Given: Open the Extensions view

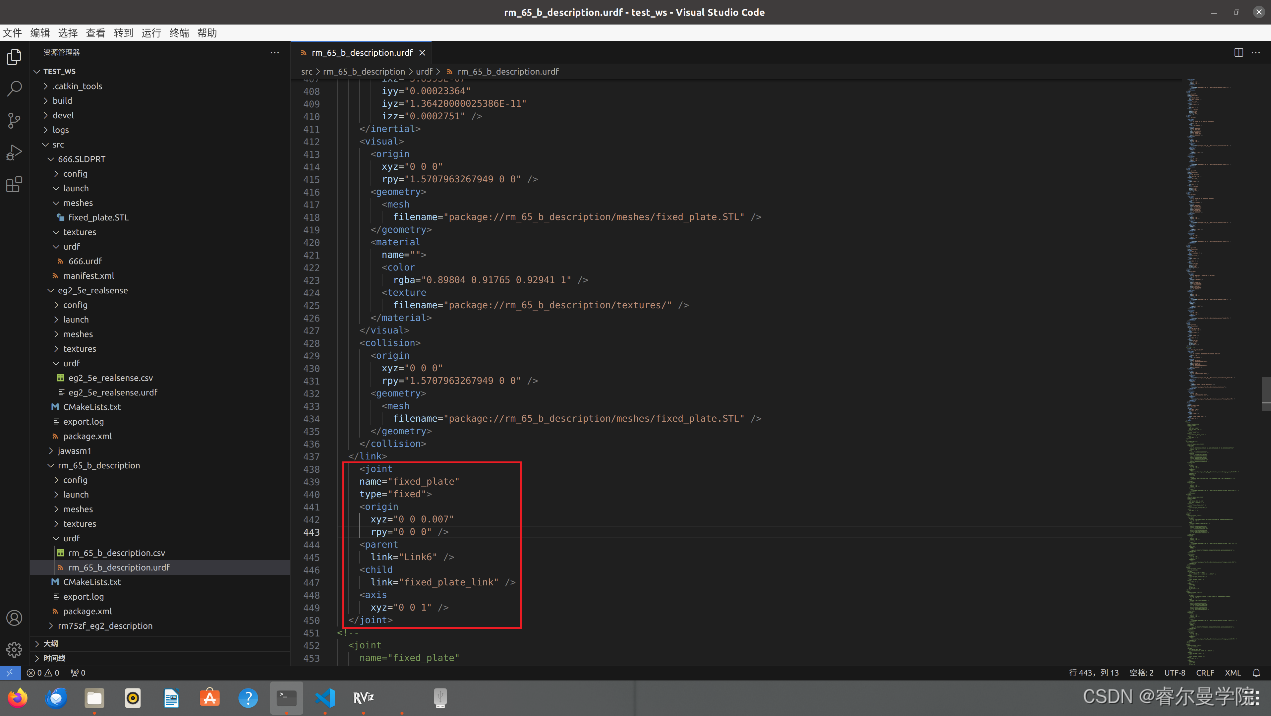Looking at the screenshot, I should point(14,185).
